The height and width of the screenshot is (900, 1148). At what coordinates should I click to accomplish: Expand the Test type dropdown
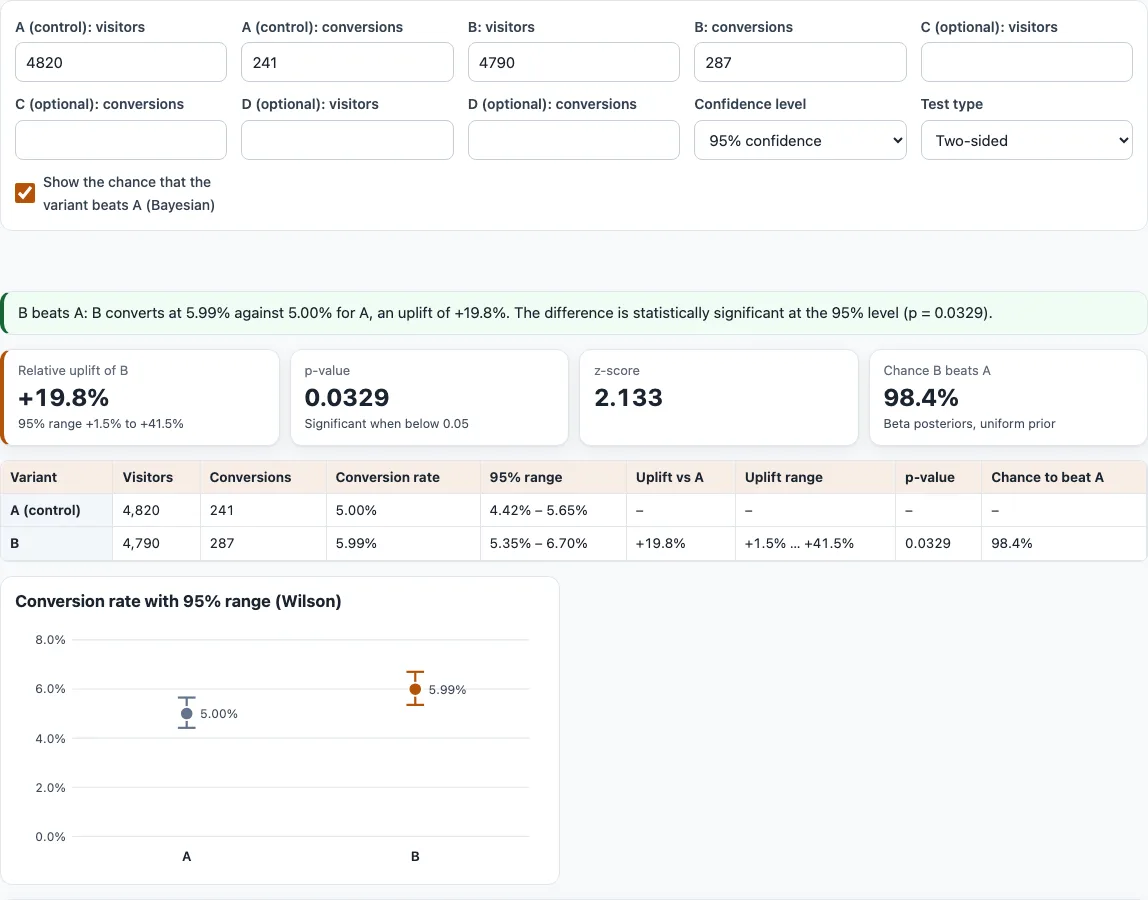1026,141
